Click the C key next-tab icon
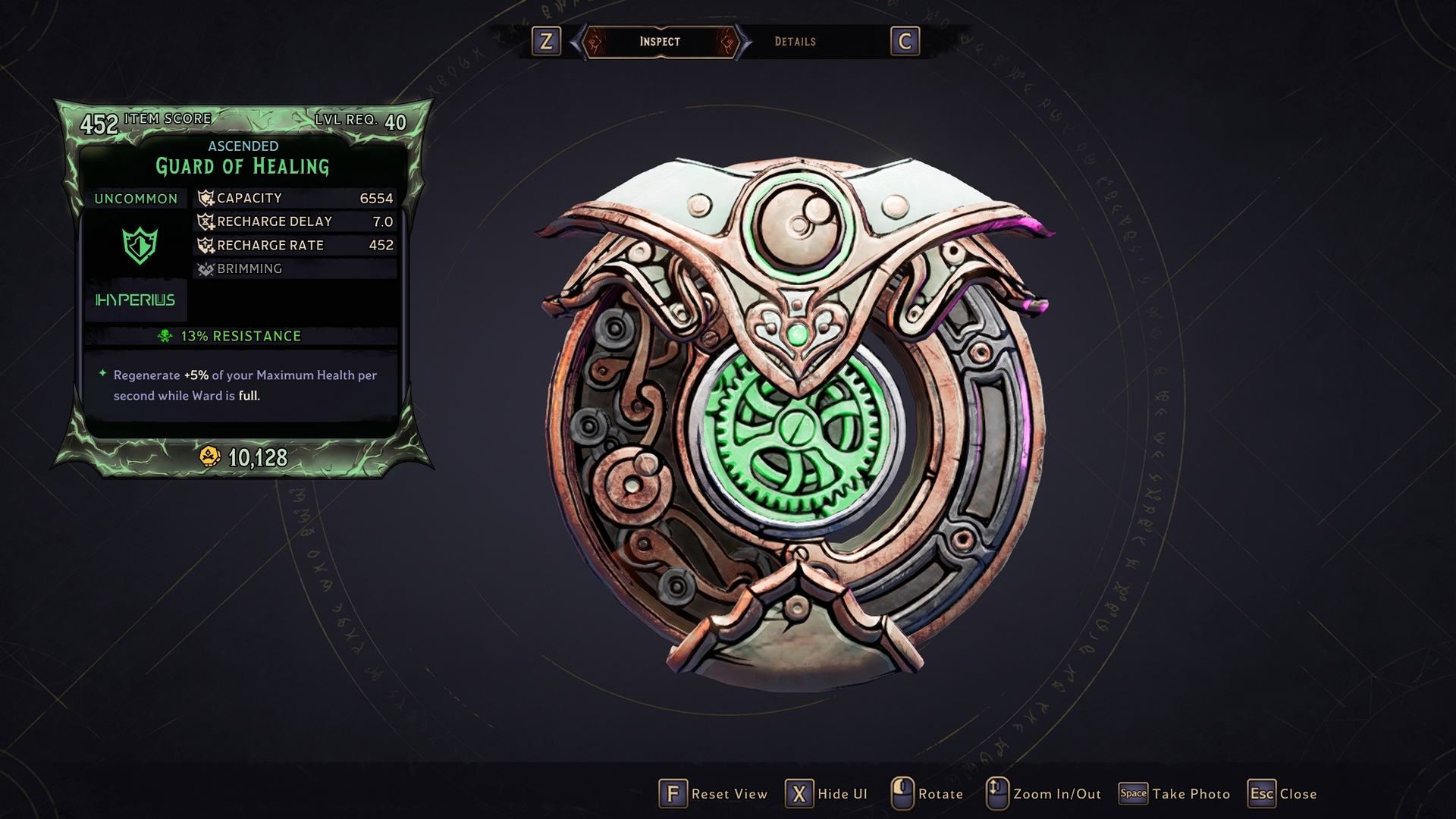The width and height of the screenshot is (1456, 819). click(905, 41)
